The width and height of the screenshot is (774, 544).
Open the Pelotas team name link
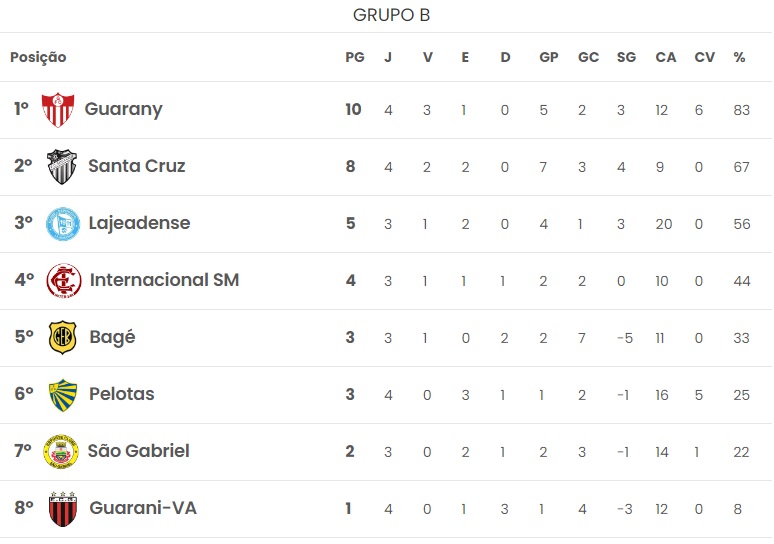coord(122,394)
